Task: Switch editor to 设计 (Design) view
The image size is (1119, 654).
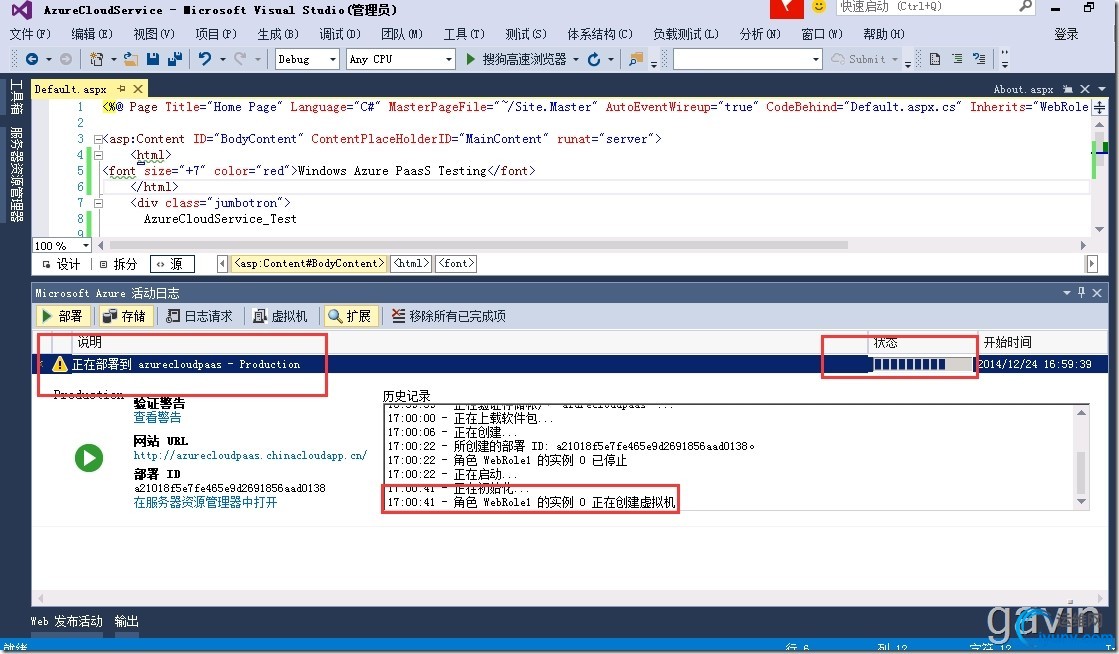Action: (x=61, y=264)
